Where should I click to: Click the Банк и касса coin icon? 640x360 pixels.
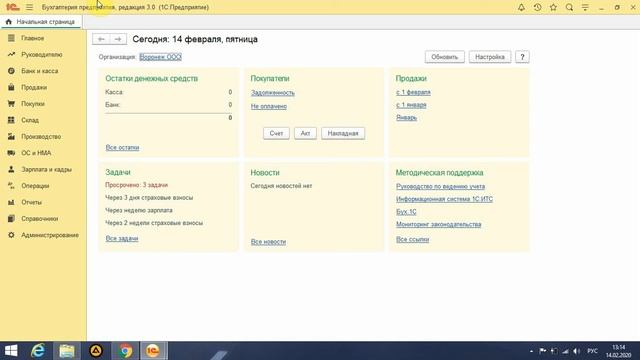[11, 71]
